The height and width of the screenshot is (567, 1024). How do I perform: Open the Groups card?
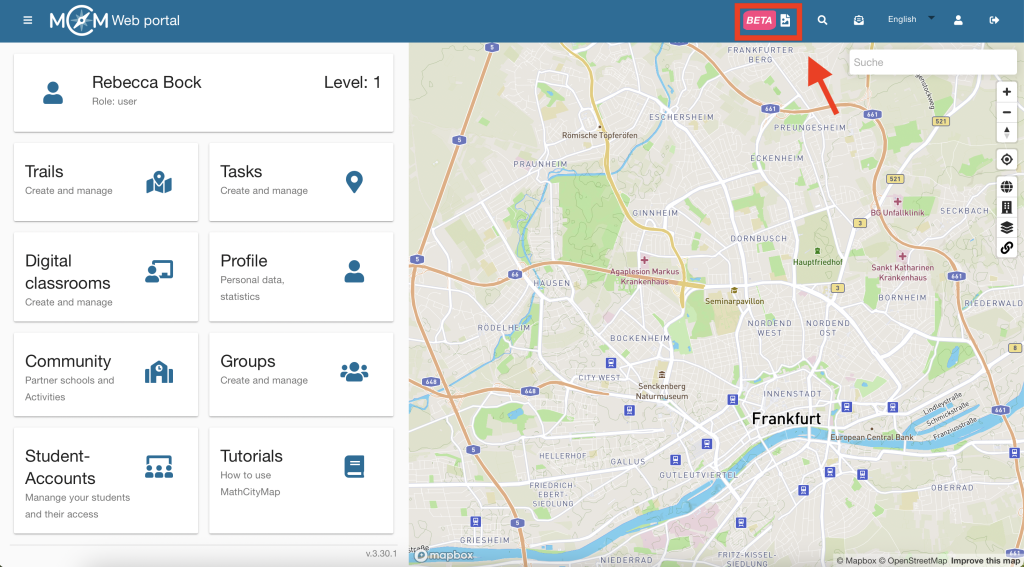coord(301,374)
